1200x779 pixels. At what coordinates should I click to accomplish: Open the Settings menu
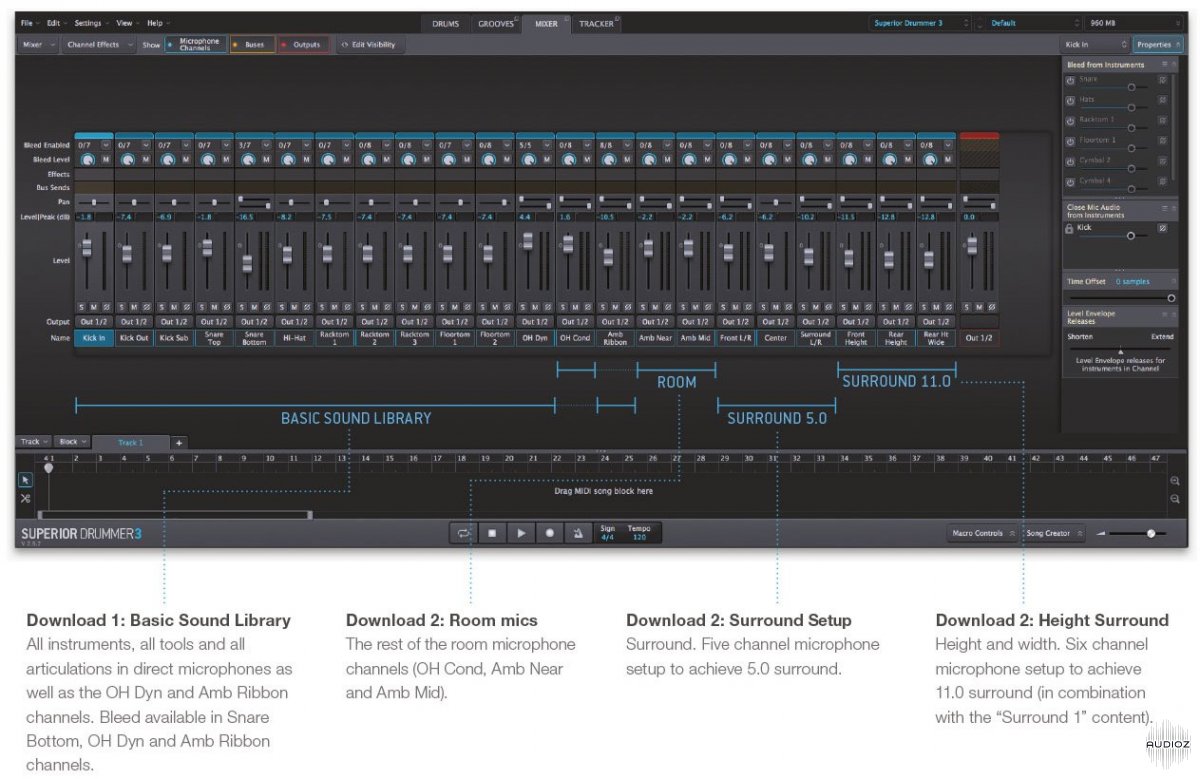tap(91, 22)
